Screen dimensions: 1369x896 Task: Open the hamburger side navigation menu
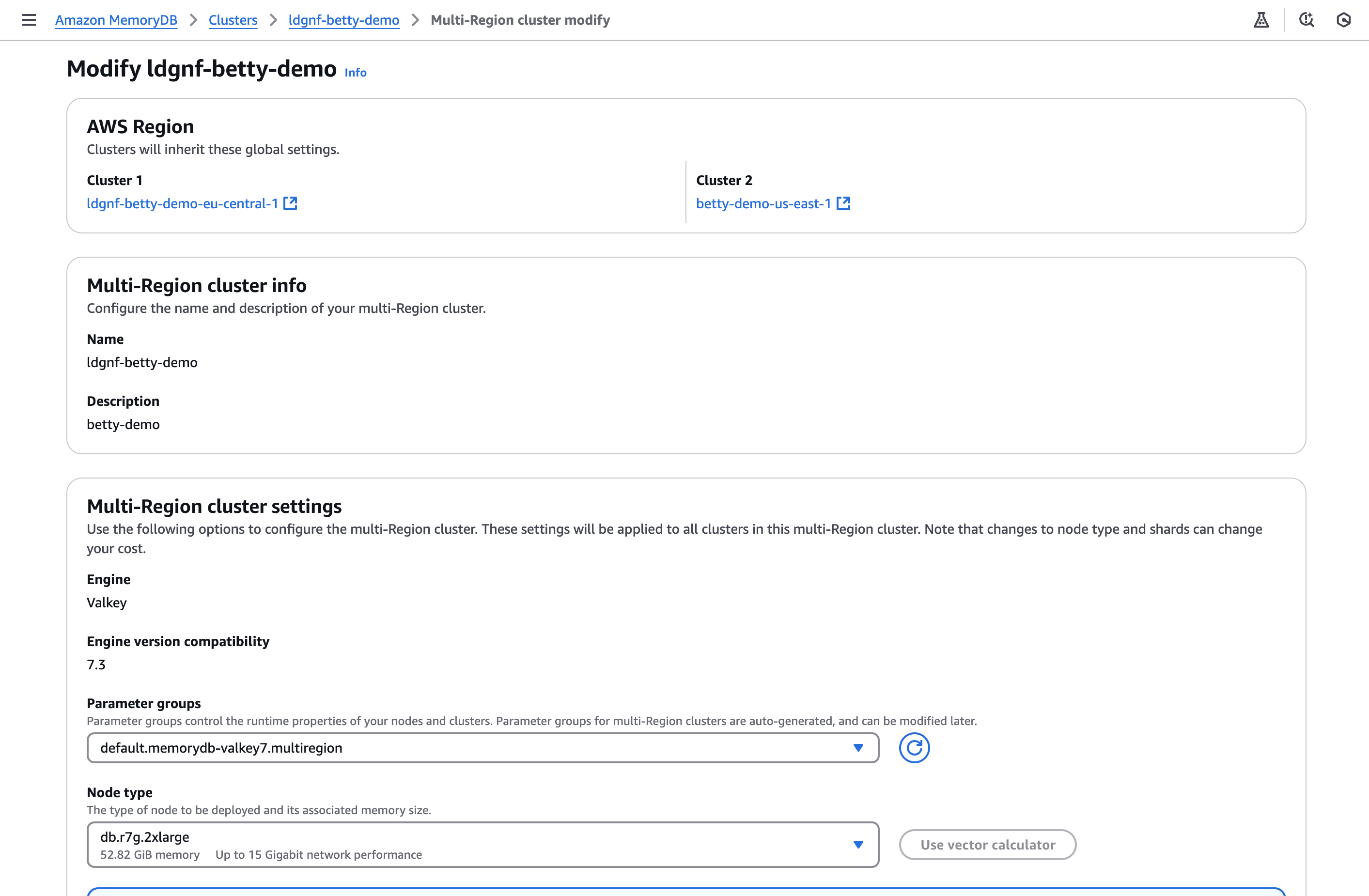[x=29, y=20]
